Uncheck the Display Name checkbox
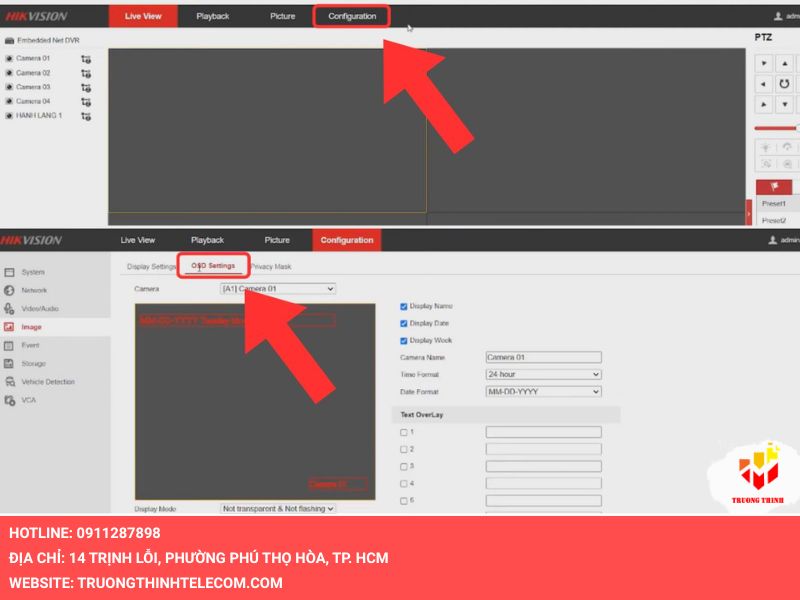Screen dimensions: 800x600 click(404, 307)
